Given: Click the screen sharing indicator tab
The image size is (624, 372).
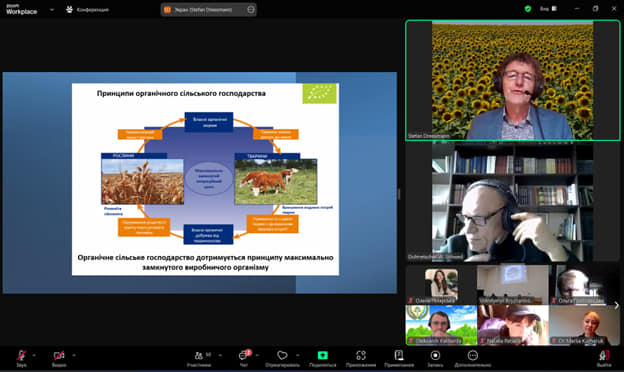Looking at the screenshot, I should click(209, 10).
